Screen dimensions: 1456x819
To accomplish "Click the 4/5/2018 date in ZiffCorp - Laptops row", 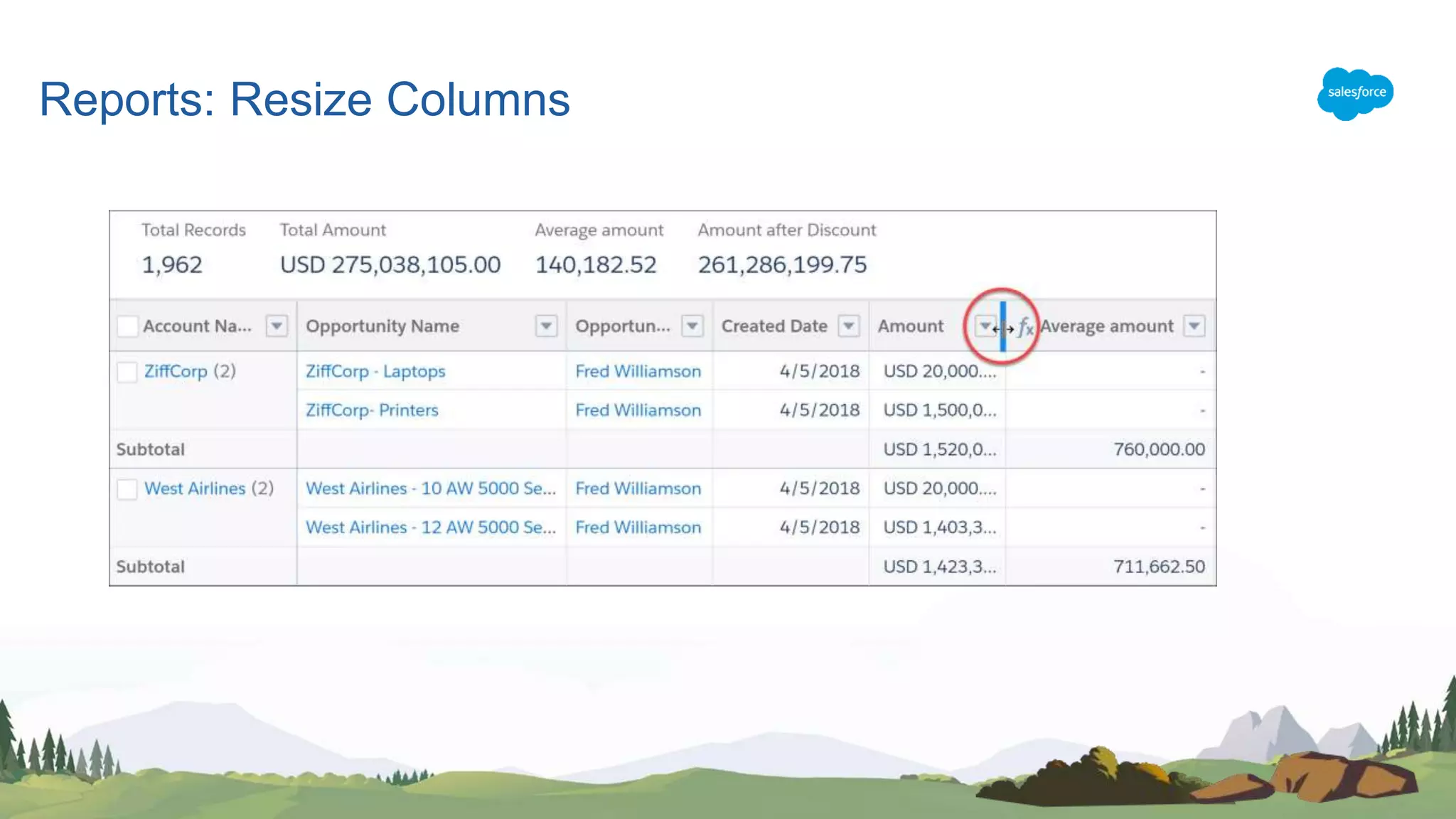I will [x=819, y=371].
